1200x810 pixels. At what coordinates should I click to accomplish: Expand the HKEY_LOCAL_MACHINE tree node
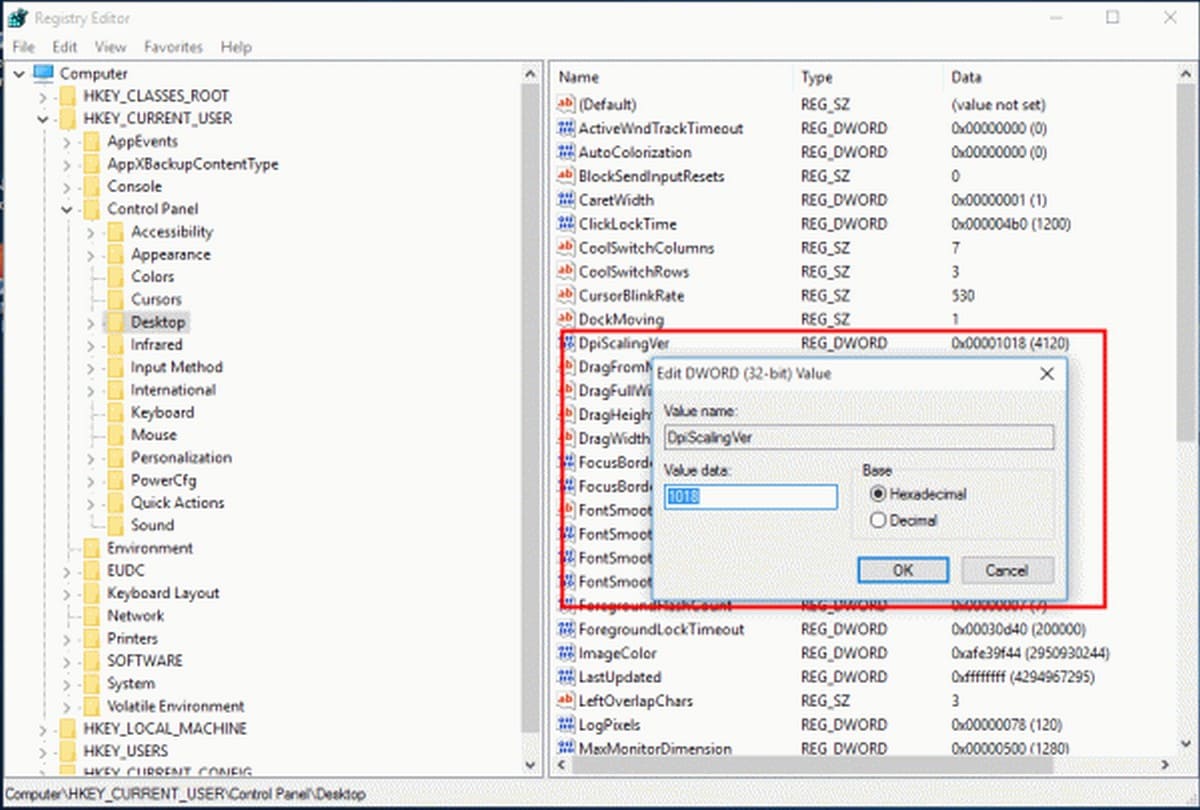click(x=42, y=729)
